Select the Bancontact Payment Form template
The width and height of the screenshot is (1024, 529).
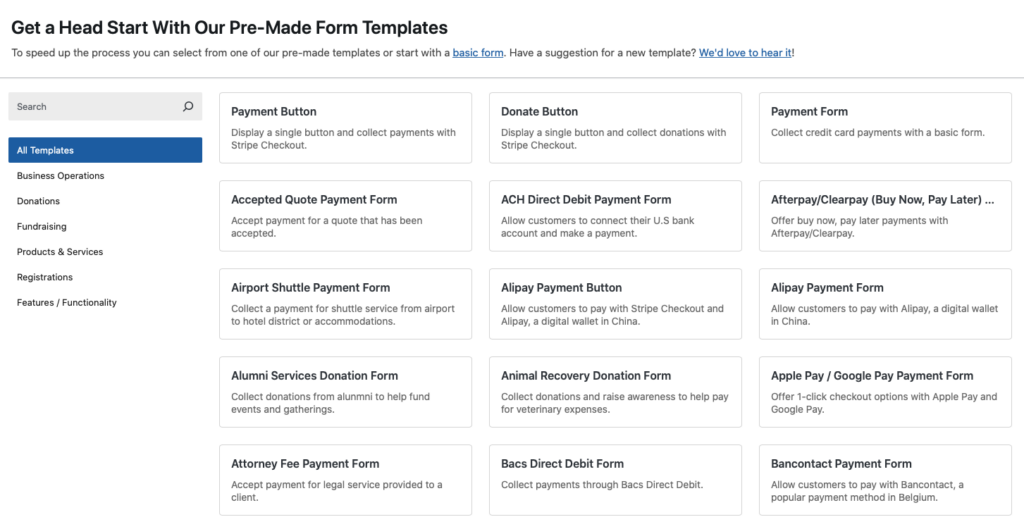[x=884, y=479]
